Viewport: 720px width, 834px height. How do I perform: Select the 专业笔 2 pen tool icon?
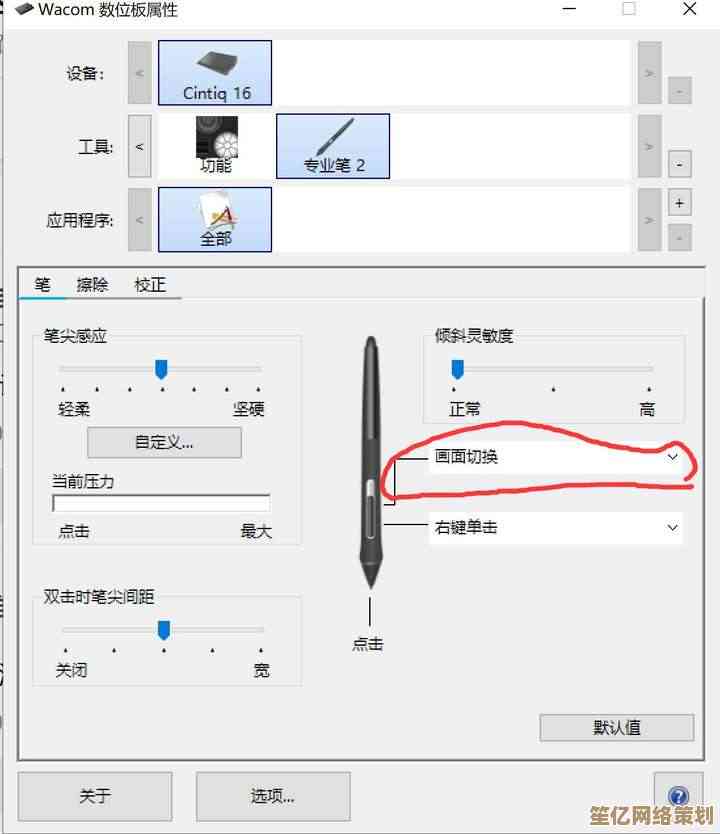[333, 146]
